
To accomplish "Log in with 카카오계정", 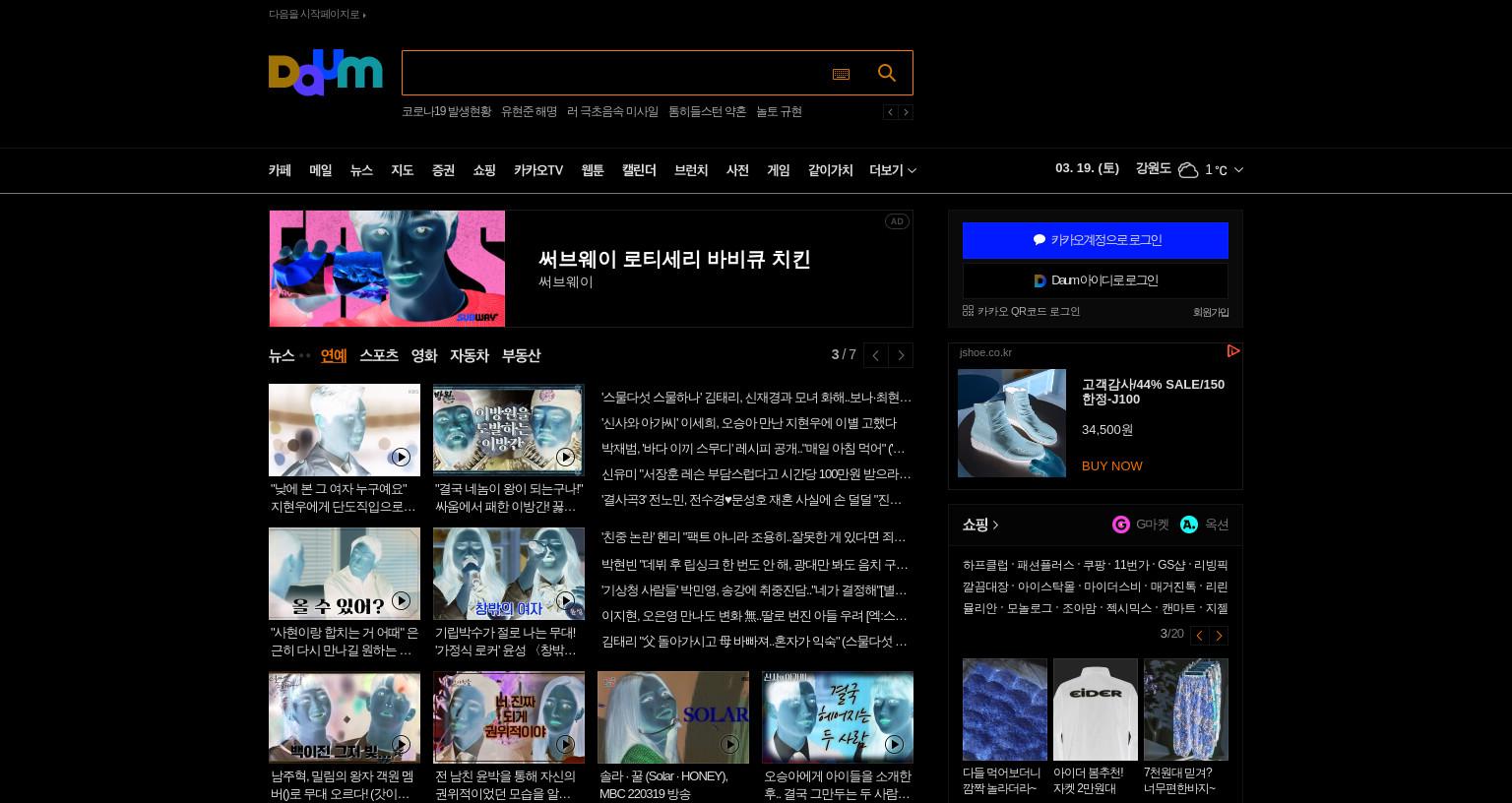I will [x=1096, y=240].
